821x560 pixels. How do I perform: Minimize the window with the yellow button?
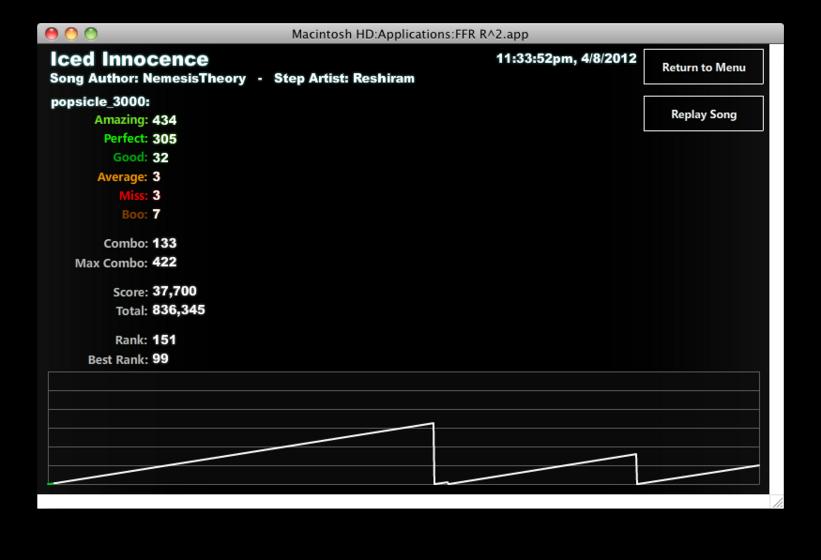pyautogui.click(x=71, y=34)
